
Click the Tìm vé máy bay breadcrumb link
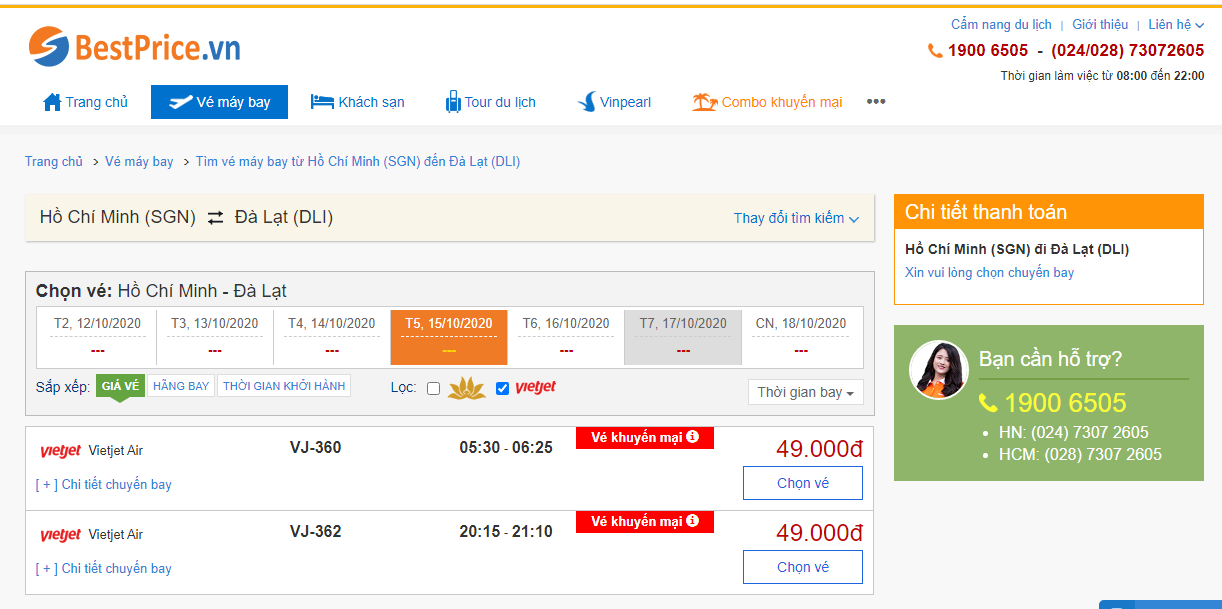[357, 161]
